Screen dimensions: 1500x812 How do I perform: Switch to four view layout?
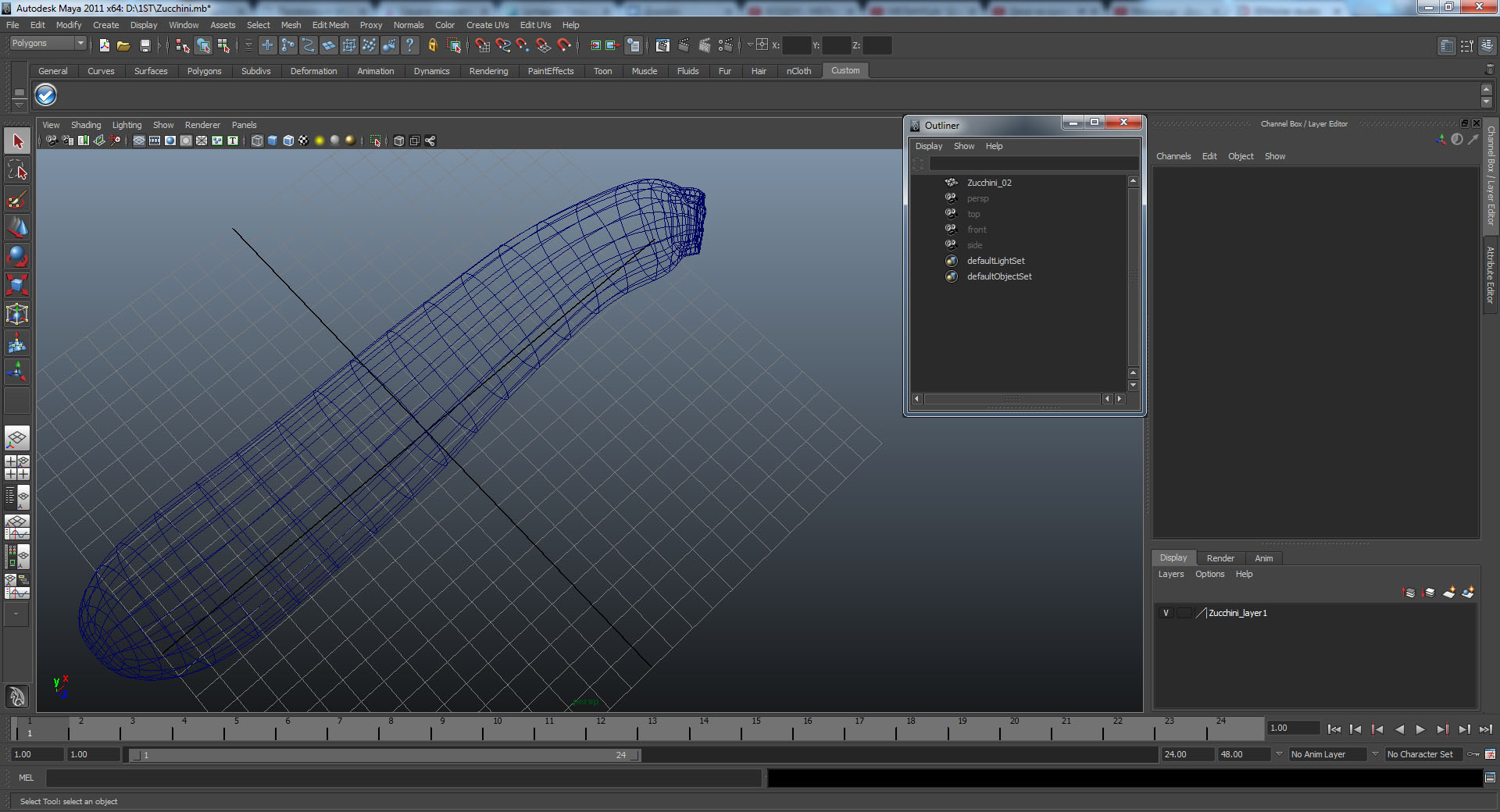pos(17,467)
